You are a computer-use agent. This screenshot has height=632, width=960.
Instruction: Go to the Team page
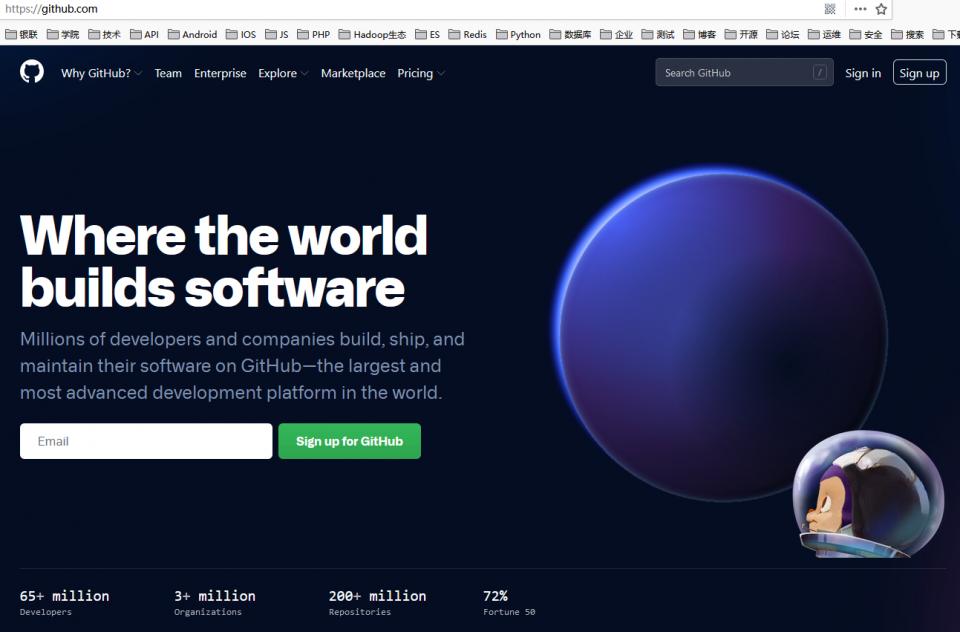tap(168, 73)
